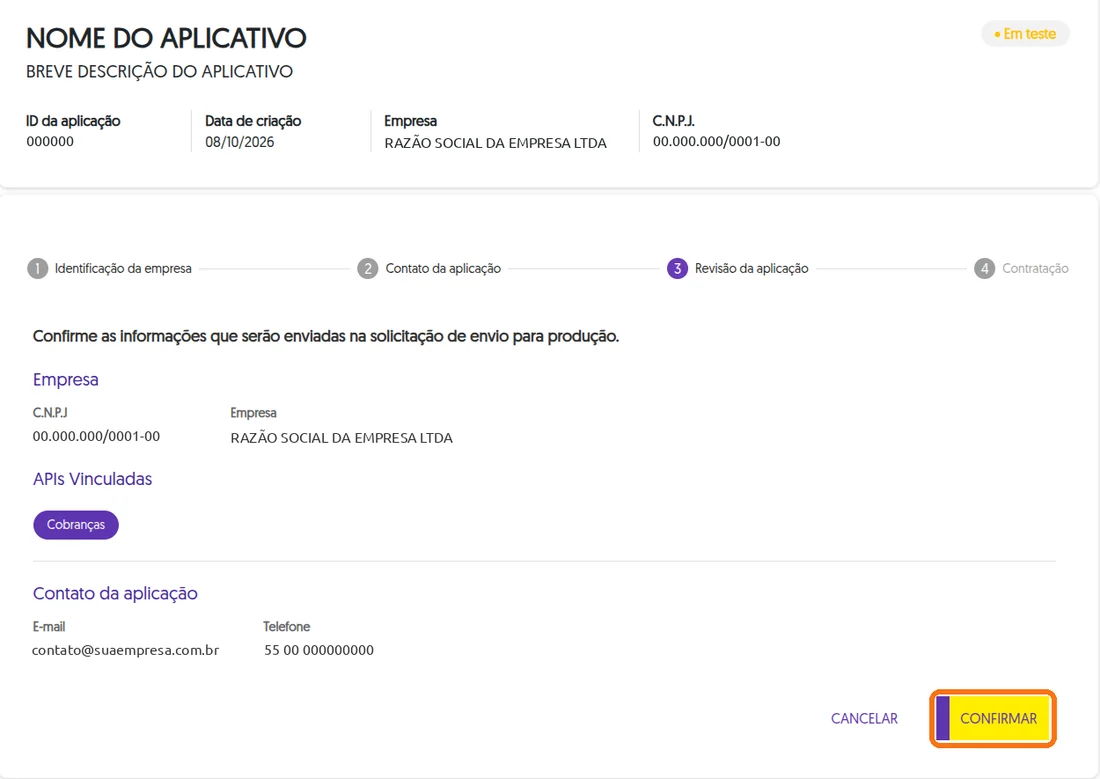Click the CANCELAR link
The image size is (1100, 779).
(x=864, y=719)
